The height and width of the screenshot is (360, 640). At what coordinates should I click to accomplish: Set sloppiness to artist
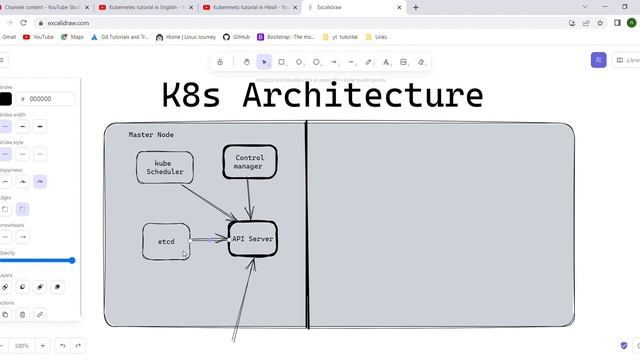[x=22, y=182]
